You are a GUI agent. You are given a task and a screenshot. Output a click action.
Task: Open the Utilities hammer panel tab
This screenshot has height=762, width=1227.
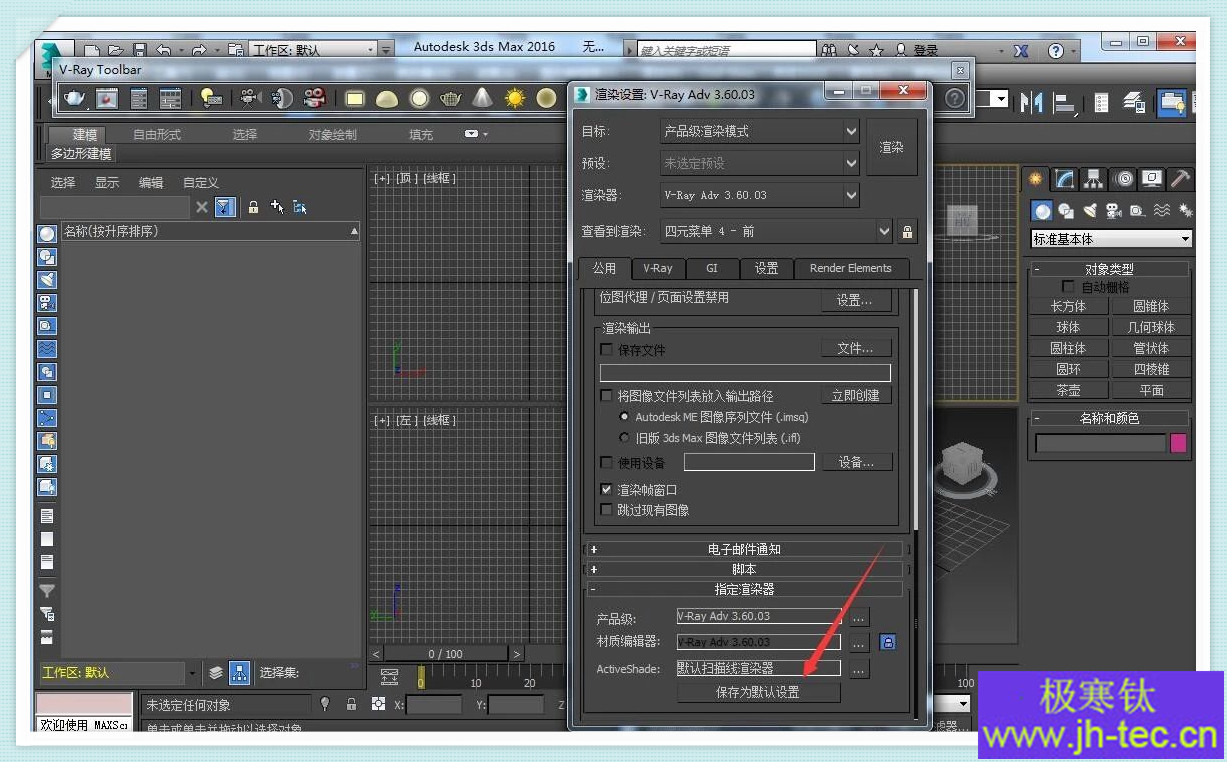(1182, 179)
